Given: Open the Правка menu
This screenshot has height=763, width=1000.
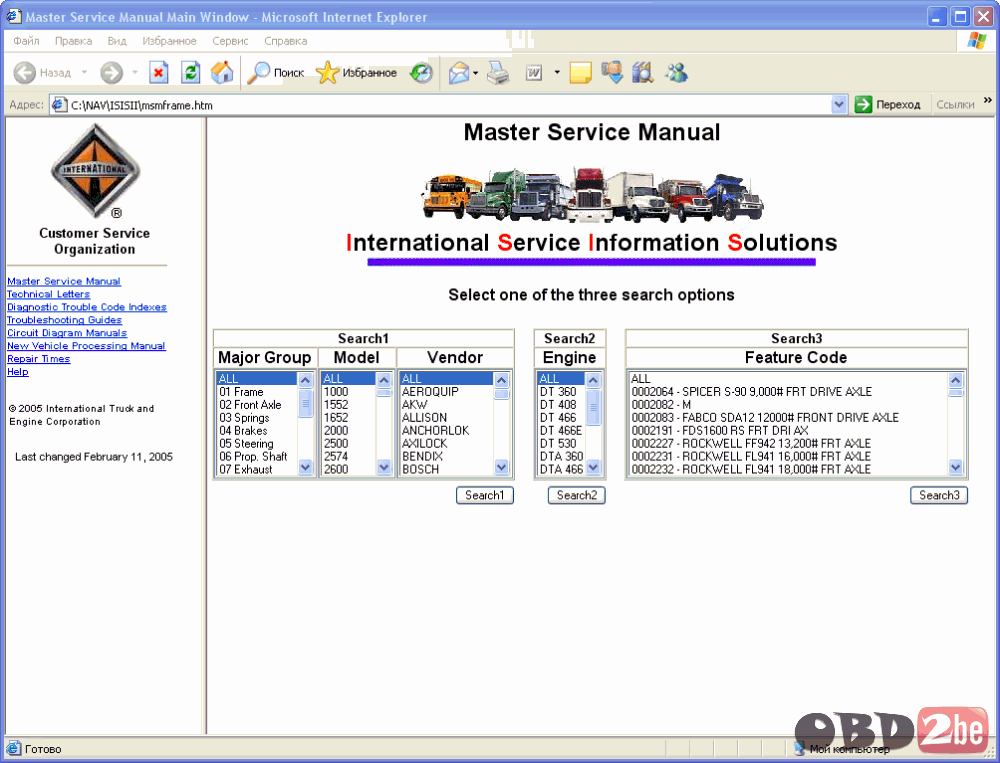Looking at the screenshot, I should [x=73, y=41].
